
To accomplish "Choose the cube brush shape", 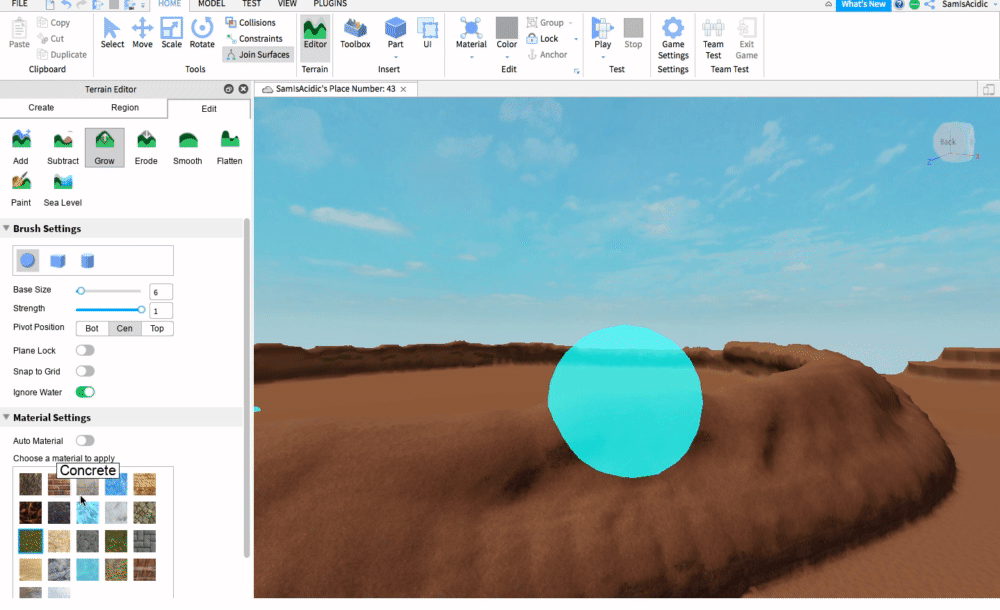I will pyautogui.click(x=58, y=260).
